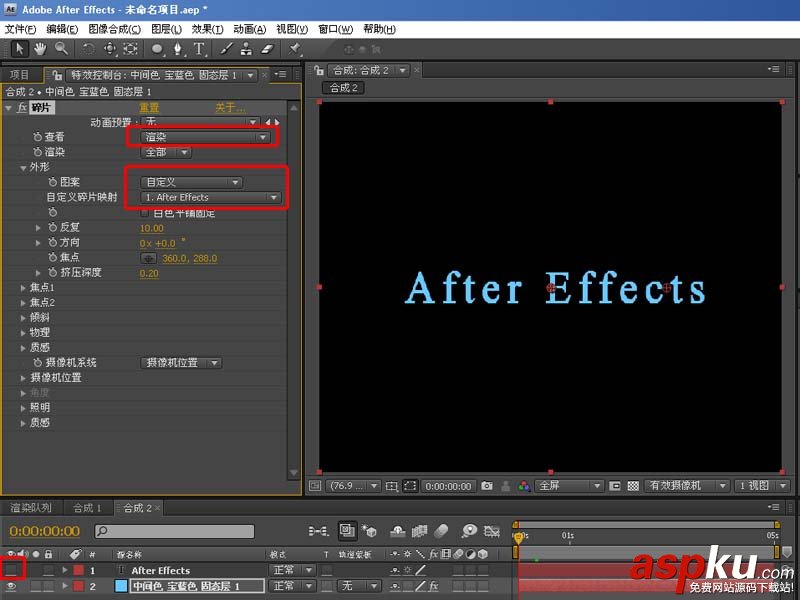Image resolution: width=800 pixels, height=600 pixels.
Task: Select the Pen tool
Action: (178, 49)
